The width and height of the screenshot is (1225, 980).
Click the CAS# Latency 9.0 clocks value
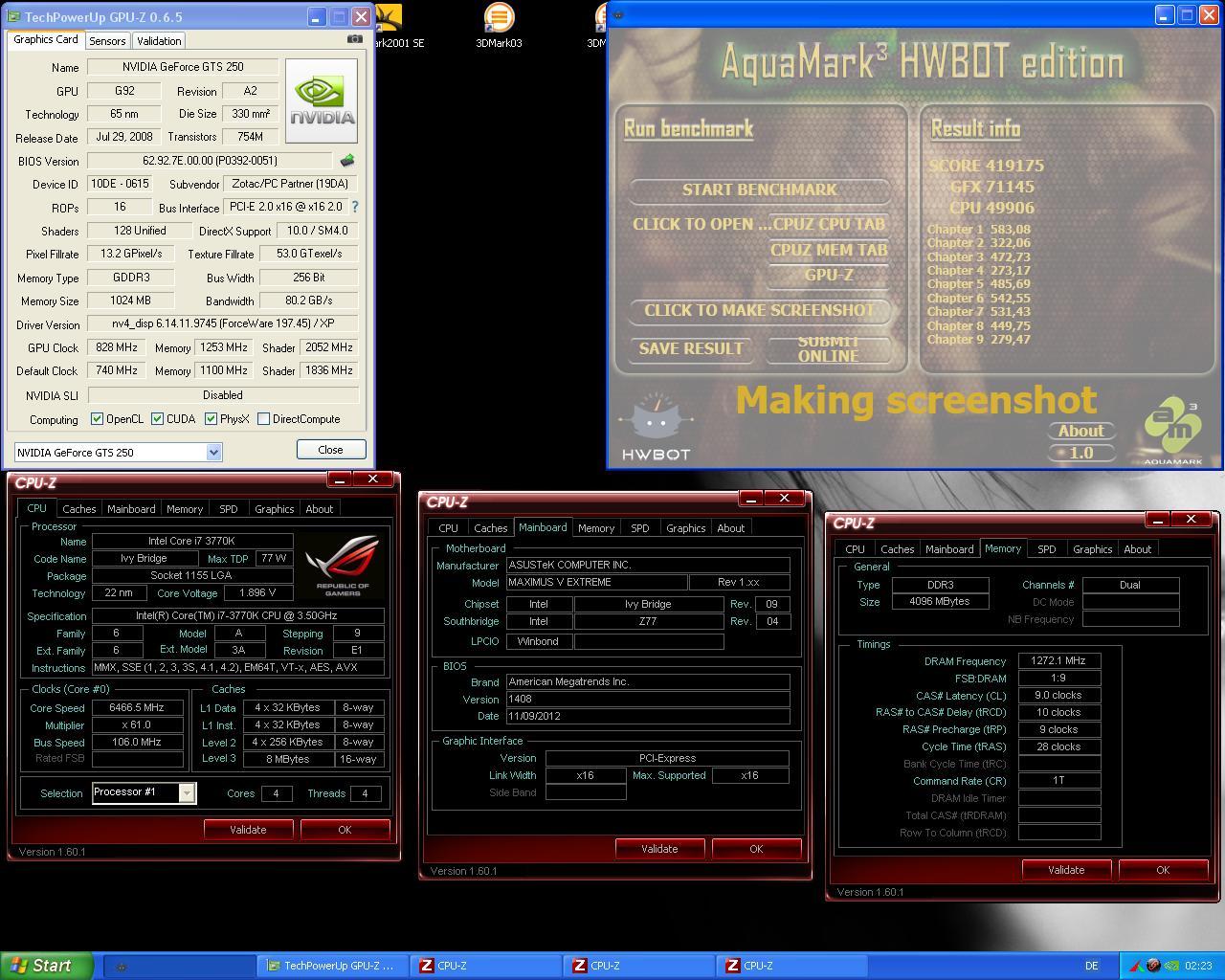1059,695
